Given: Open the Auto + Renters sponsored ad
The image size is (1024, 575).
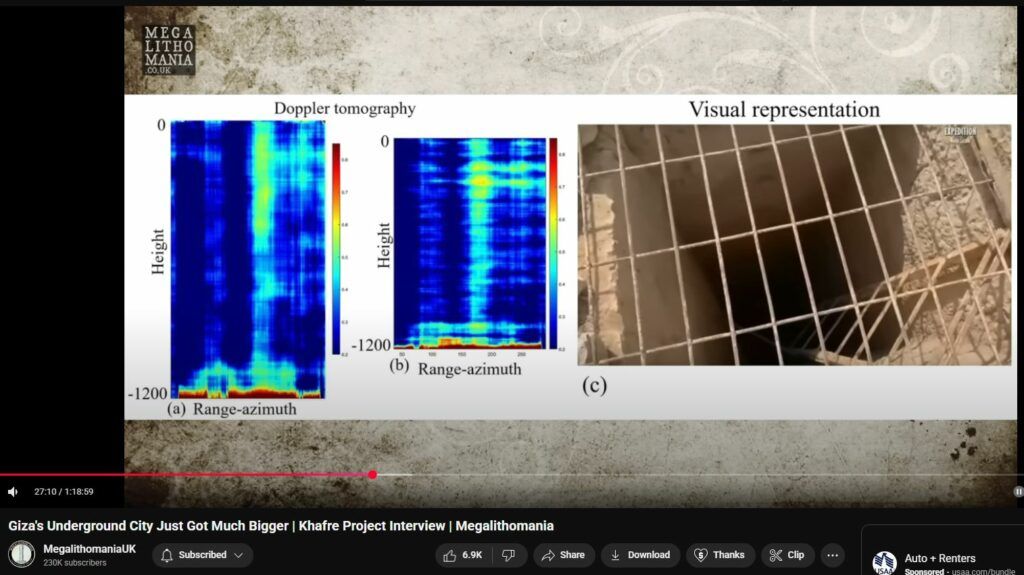Looking at the screenshot, I should coord(940,558).
